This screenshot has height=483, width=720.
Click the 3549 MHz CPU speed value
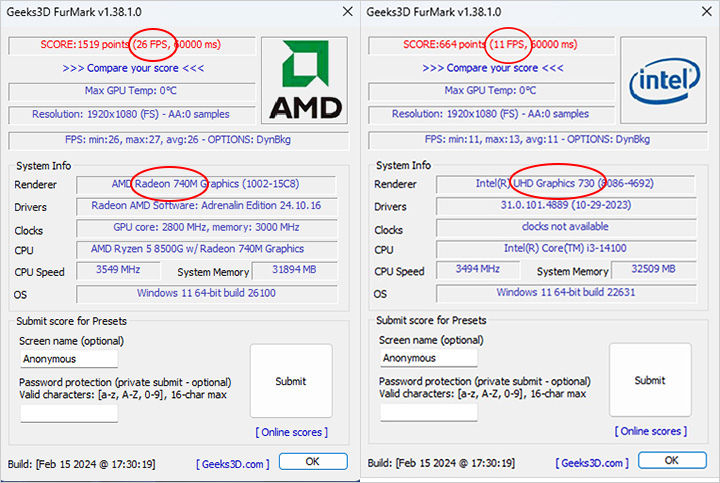[118, 270]
